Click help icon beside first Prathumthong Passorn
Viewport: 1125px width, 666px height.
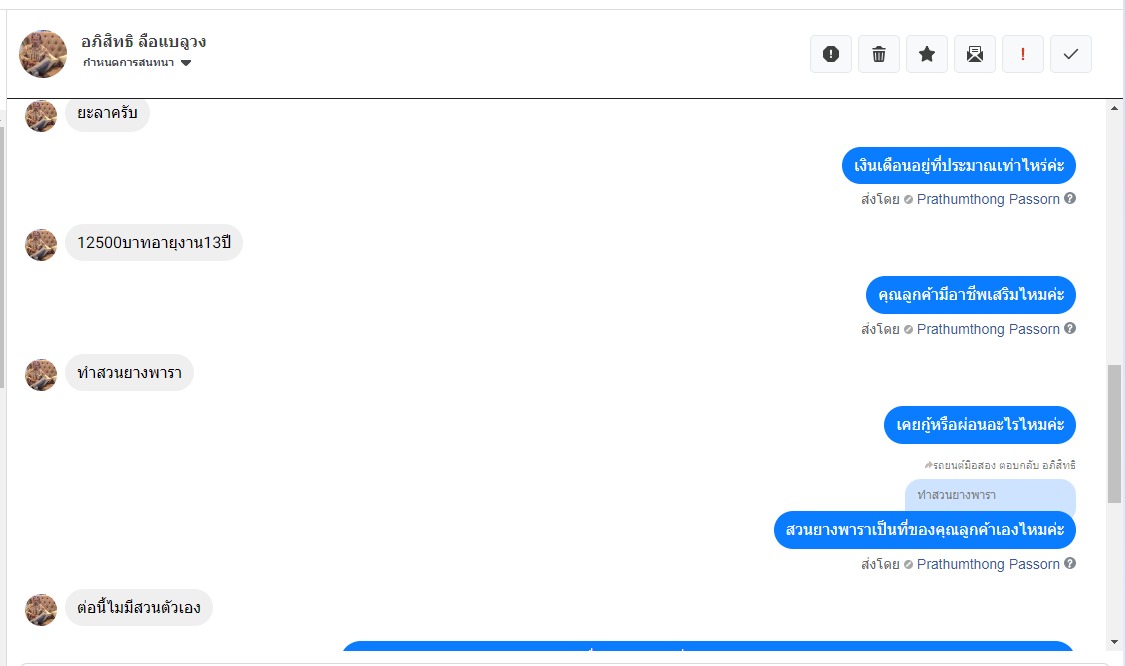tap(1070, 199)
